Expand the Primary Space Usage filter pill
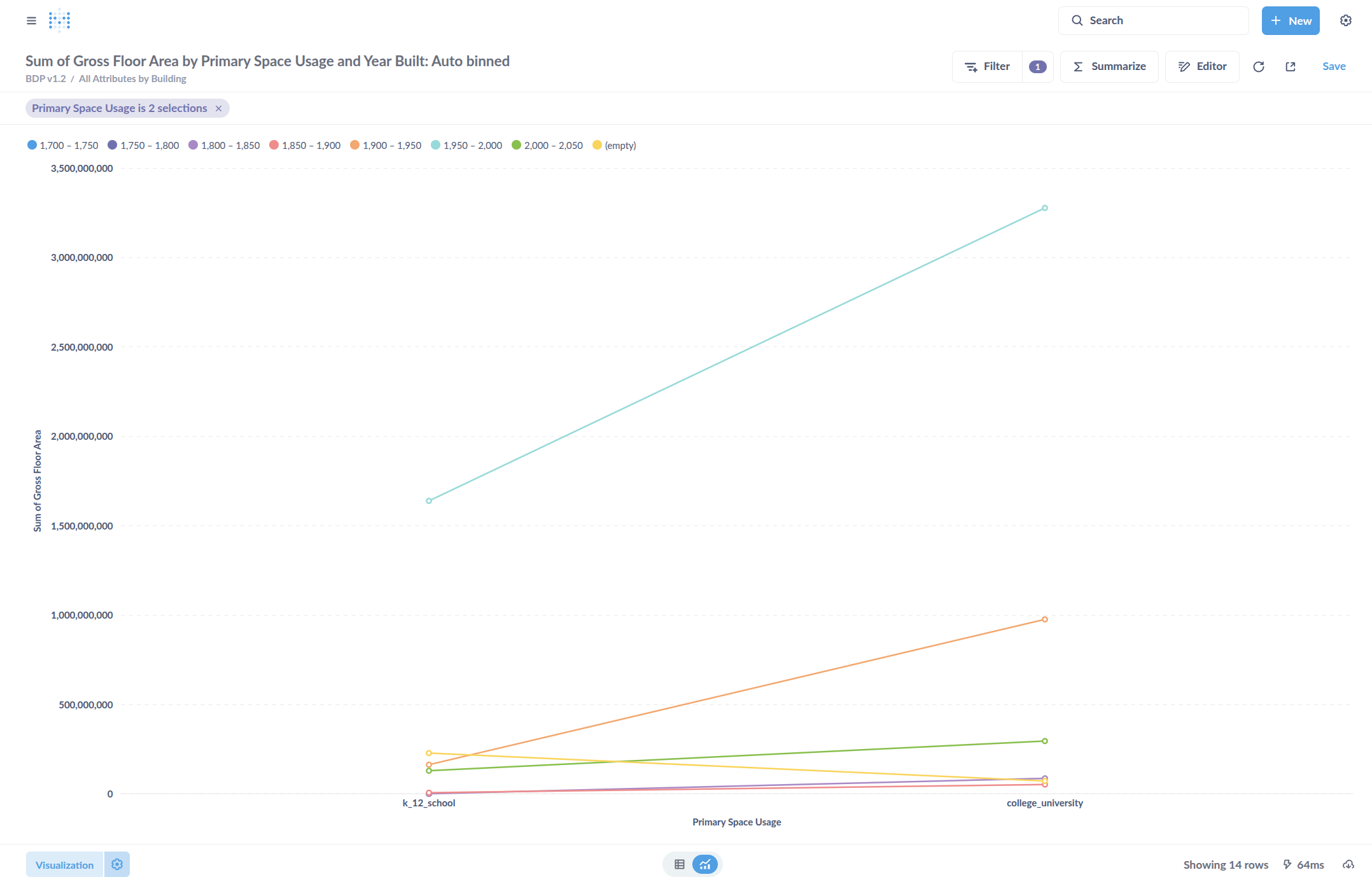The width and height of the screenshot is (1372, 884). point(119,108)
